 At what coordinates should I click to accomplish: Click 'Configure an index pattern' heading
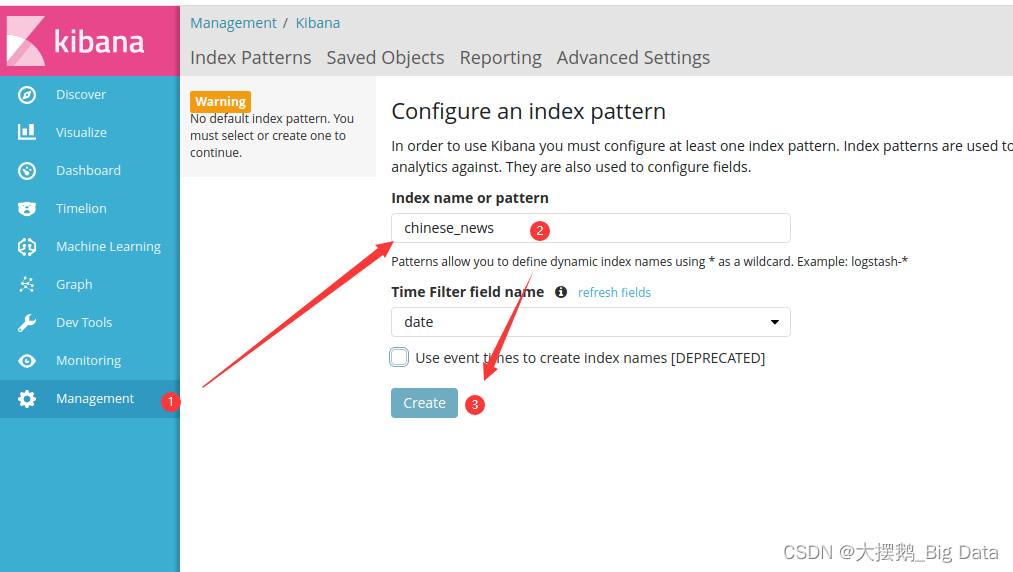tap(528, 111)
